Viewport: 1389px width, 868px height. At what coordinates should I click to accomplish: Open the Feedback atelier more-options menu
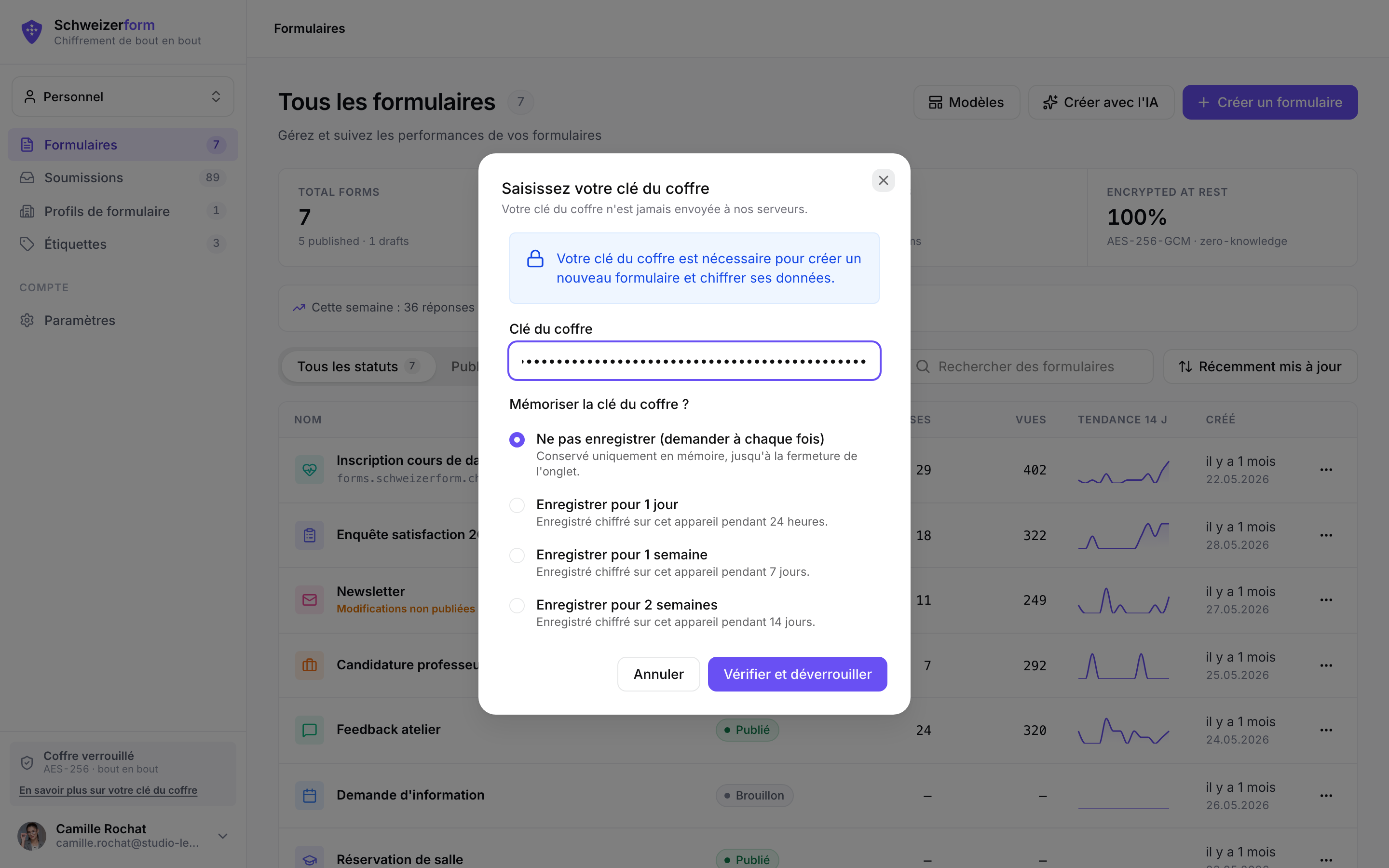point(1326,730)
